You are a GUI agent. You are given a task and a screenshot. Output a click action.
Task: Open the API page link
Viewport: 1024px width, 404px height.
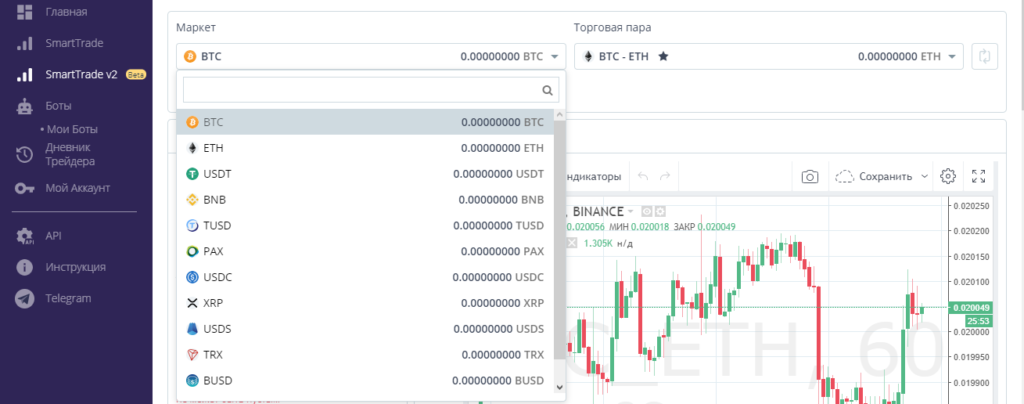coord(53,236)
